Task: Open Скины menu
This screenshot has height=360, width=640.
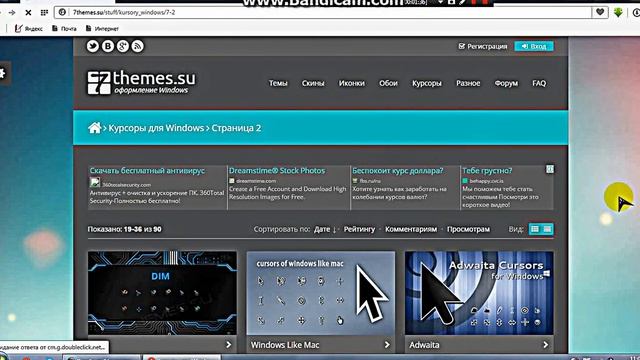Action: 313,83
